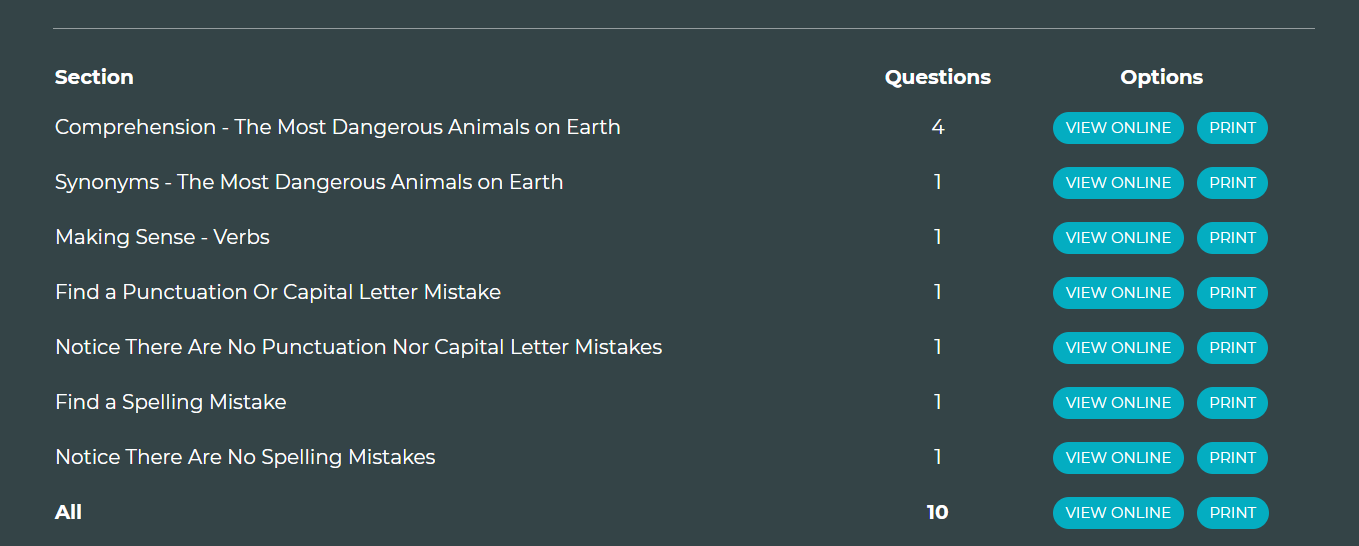Print the Comprehension section

click(x=1232, y=128)
